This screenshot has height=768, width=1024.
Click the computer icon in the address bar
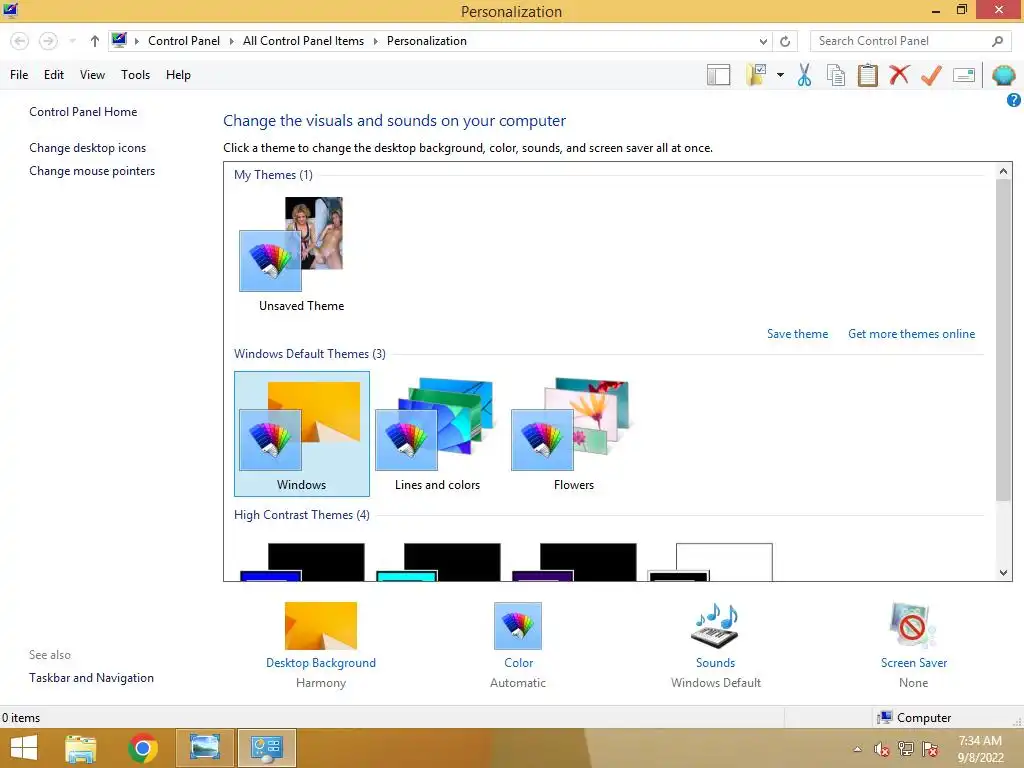click(119, 40)
